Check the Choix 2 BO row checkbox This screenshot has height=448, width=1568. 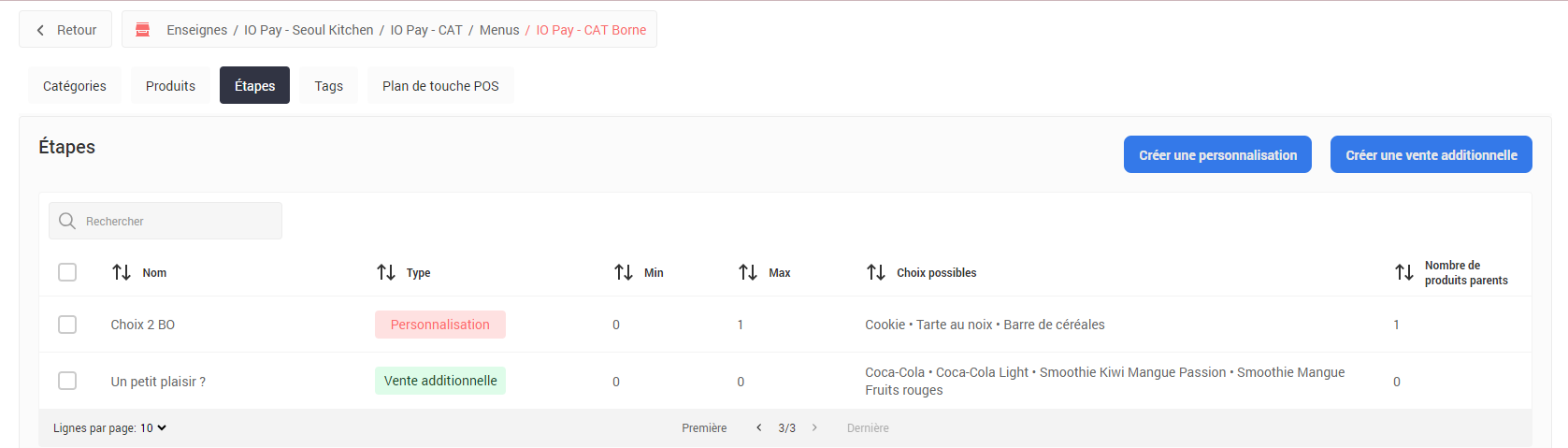click(x=67, y=325)
